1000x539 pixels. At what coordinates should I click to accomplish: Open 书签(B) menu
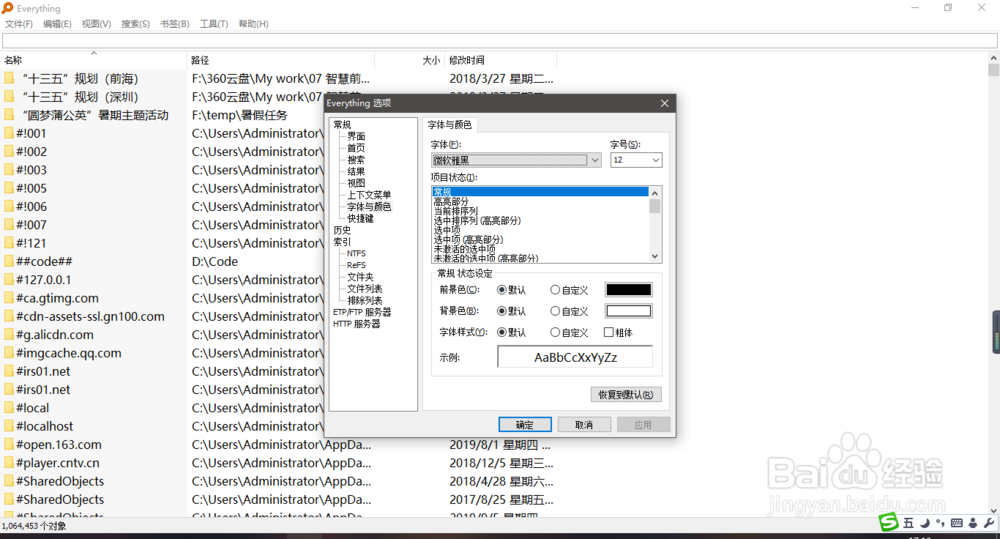(x=174, y=24)
